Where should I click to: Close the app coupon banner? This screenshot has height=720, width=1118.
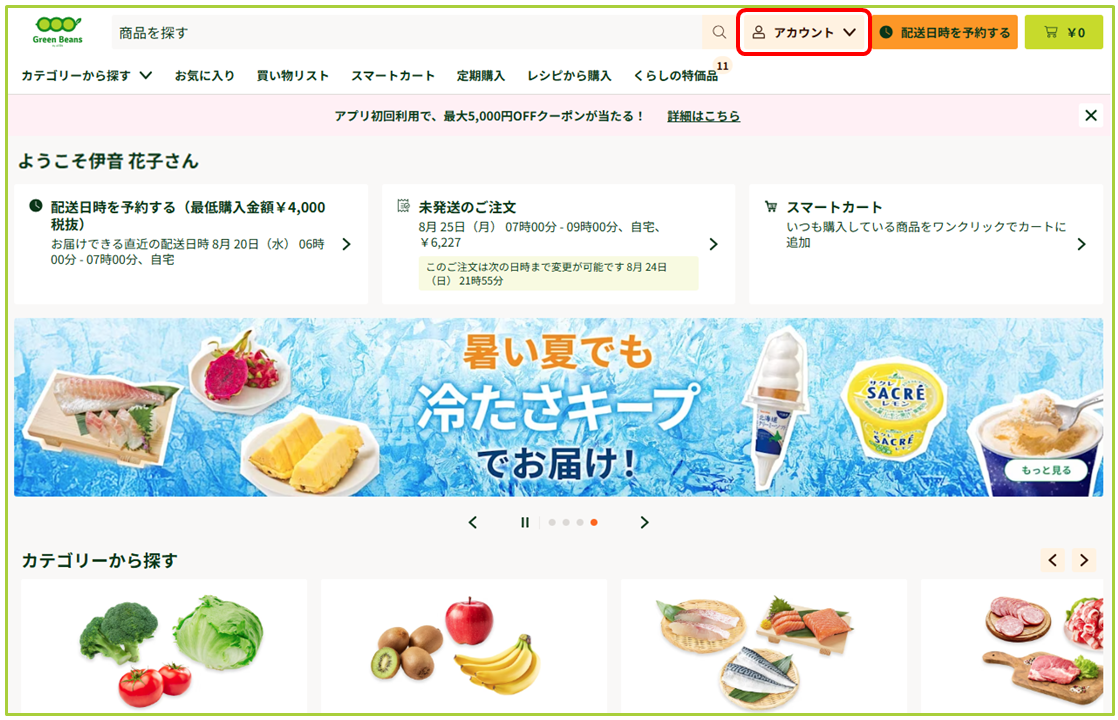[x=1090, y=115]
